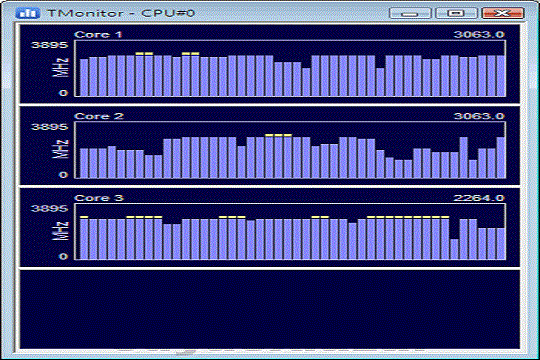Image resolution: width=540 pixels, height=360 pixels.
Task: Select the 'Core 2' label
Action: pyautogui.click(x=99, y=116)
